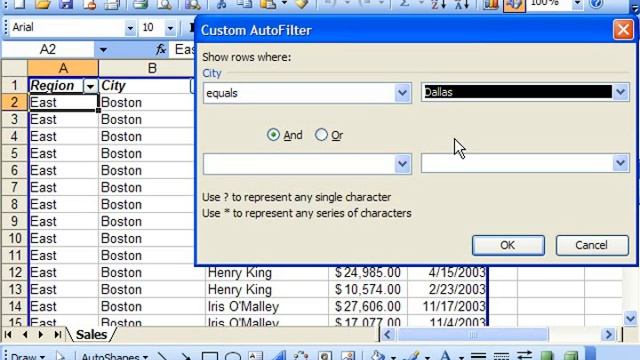Click the Cut scissors icon
The image size is (640, 360).
point(221,4)
